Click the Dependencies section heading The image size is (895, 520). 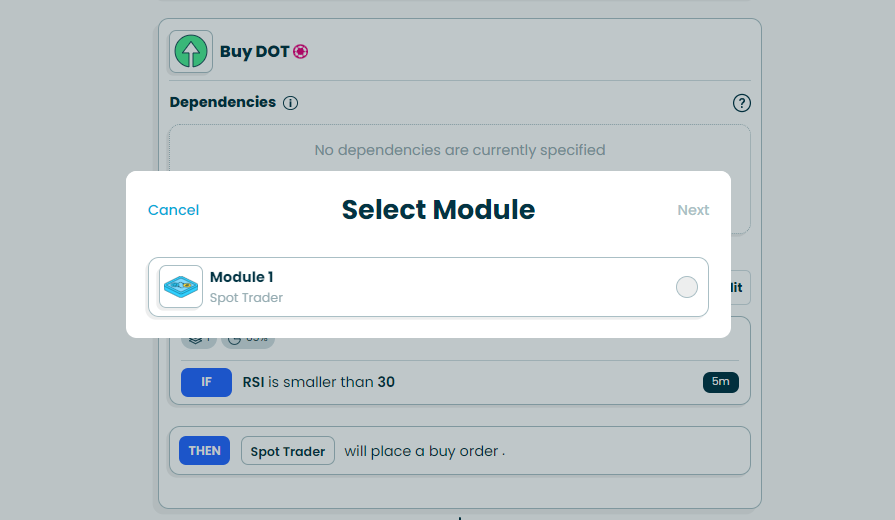tap(222, 102)
